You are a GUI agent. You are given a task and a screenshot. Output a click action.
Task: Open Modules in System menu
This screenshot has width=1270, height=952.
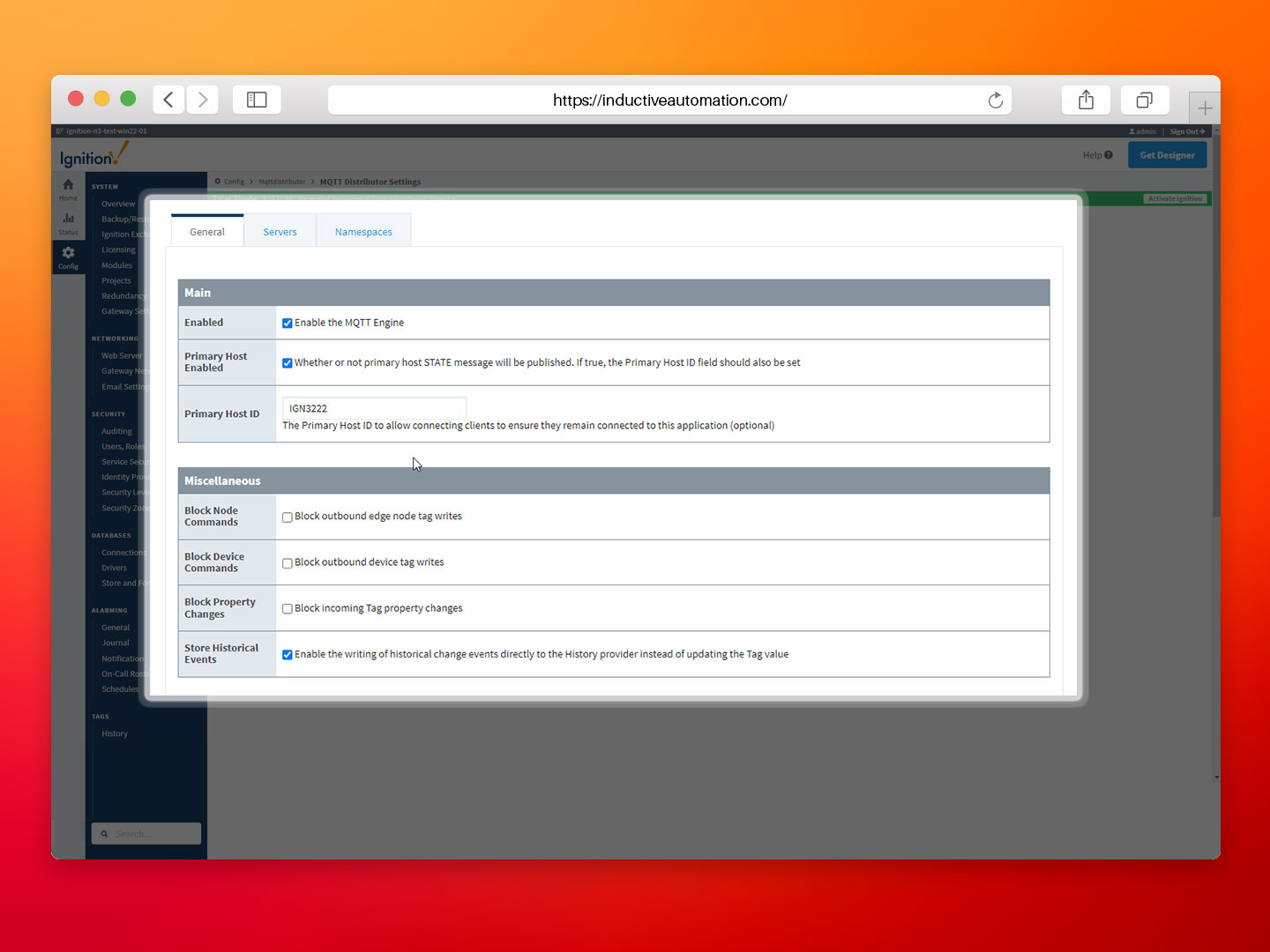116,265
